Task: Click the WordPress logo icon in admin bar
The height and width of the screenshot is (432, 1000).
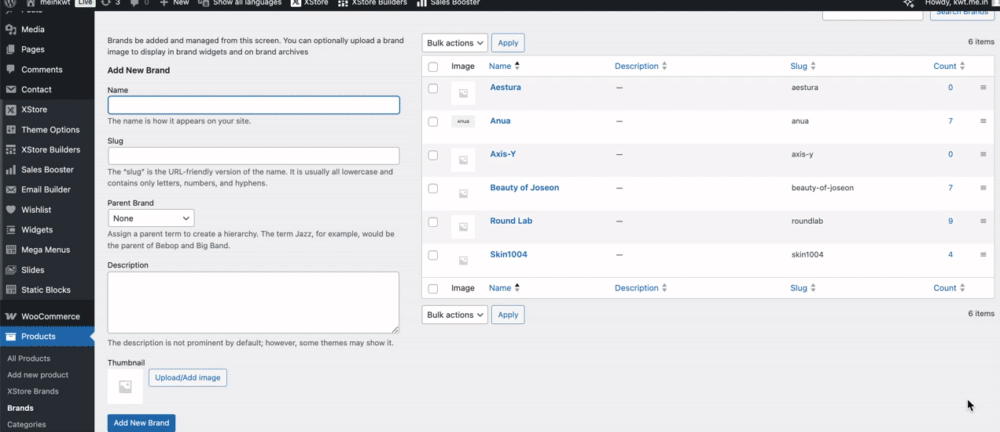Action: click(x=11, y=3)
